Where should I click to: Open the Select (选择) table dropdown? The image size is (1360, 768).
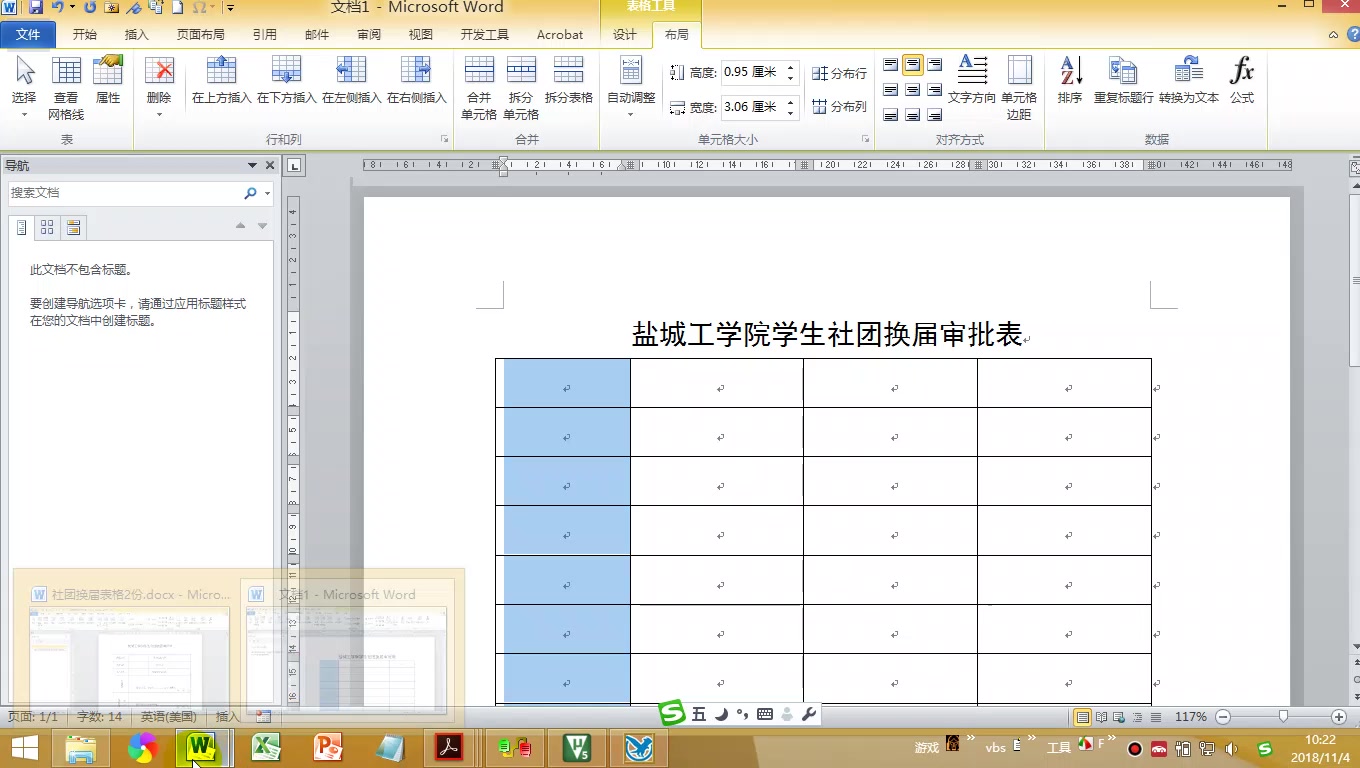click(24, 88)
